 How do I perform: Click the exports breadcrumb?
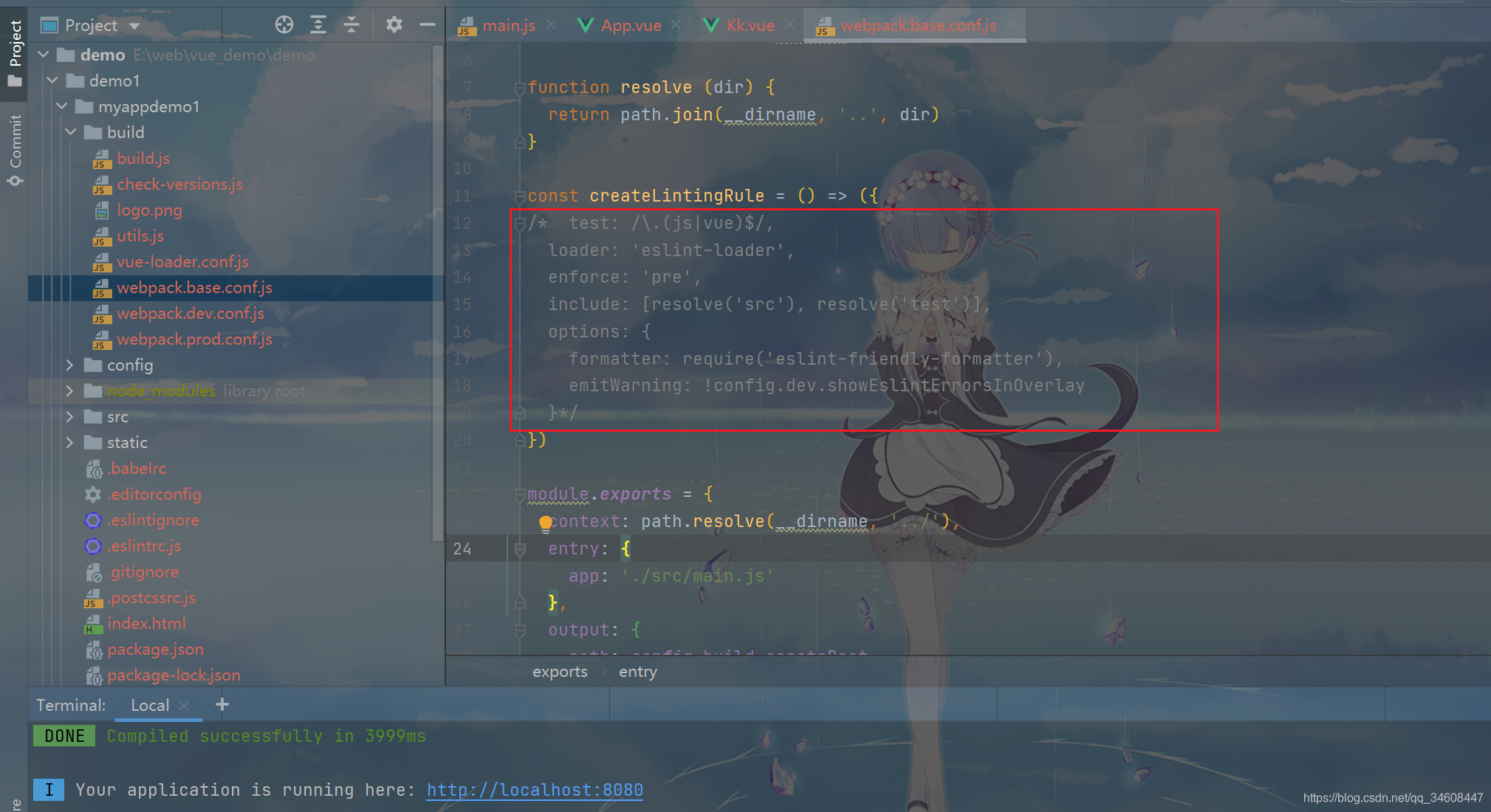(560, 672)
